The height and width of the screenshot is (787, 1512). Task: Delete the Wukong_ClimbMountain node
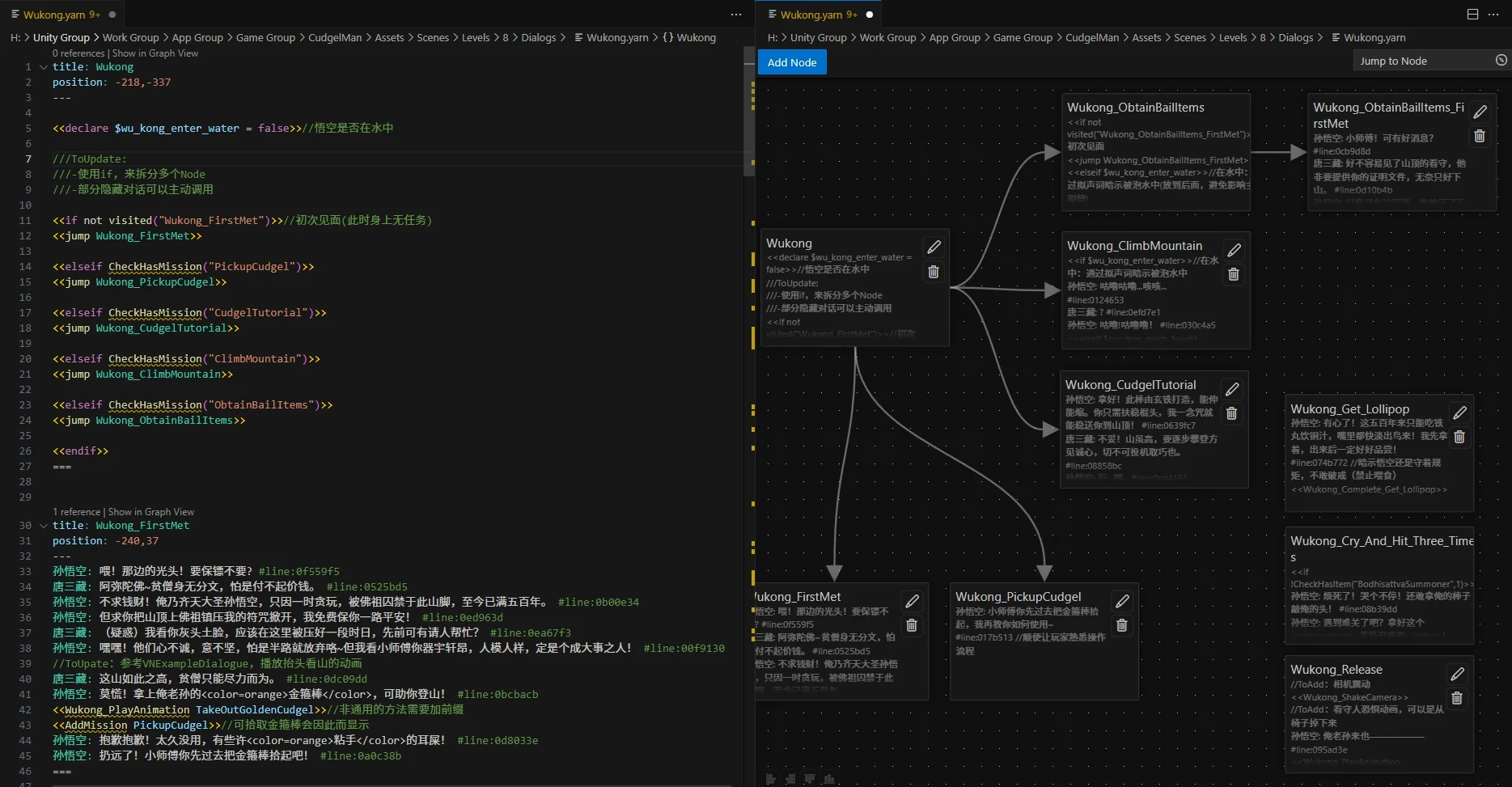(1234, 274)
